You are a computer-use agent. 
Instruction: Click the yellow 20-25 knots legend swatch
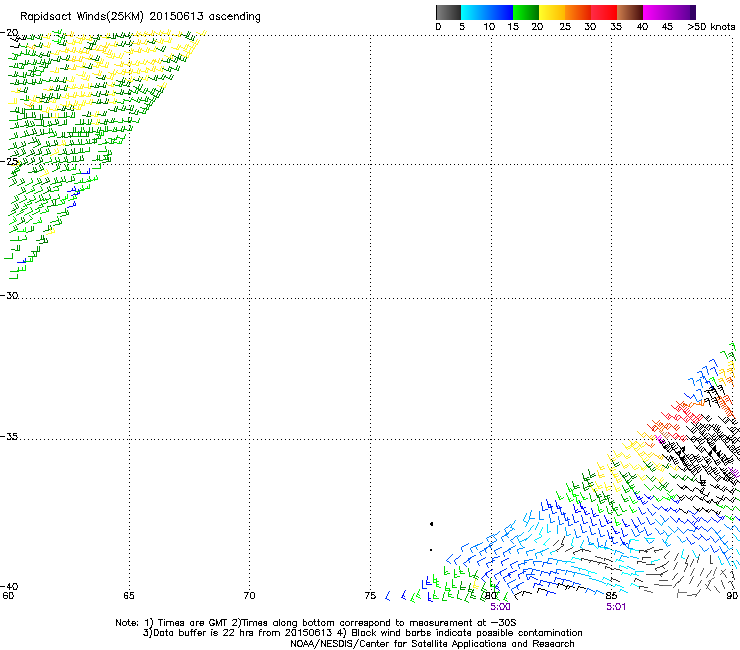click(x=552, y=12)
